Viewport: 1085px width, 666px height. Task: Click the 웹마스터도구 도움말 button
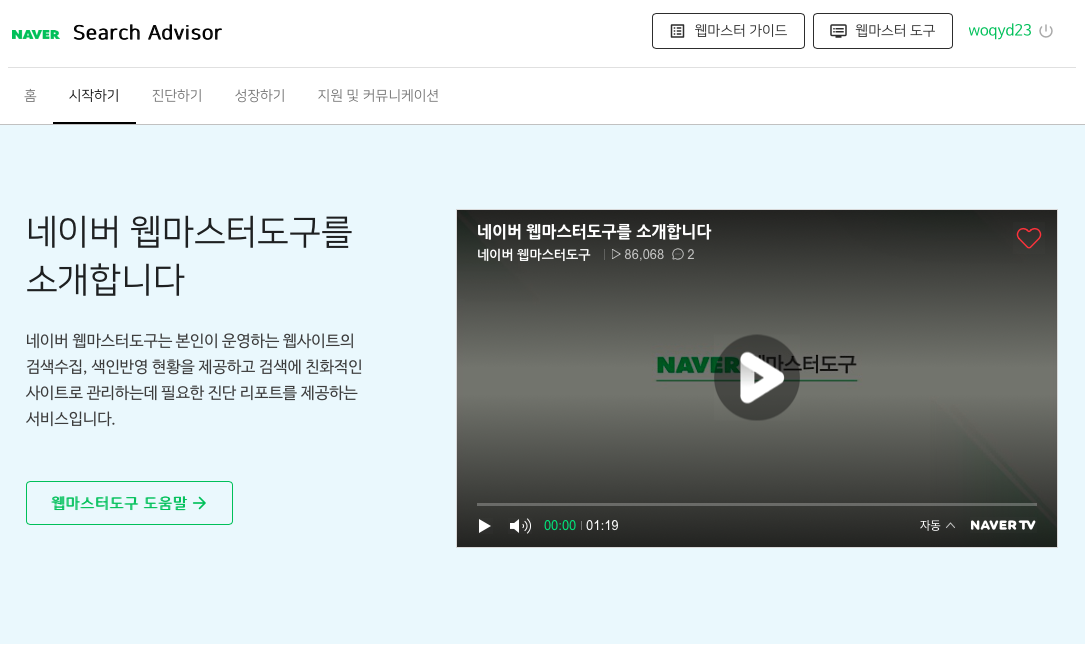click(x=129, y=503)
